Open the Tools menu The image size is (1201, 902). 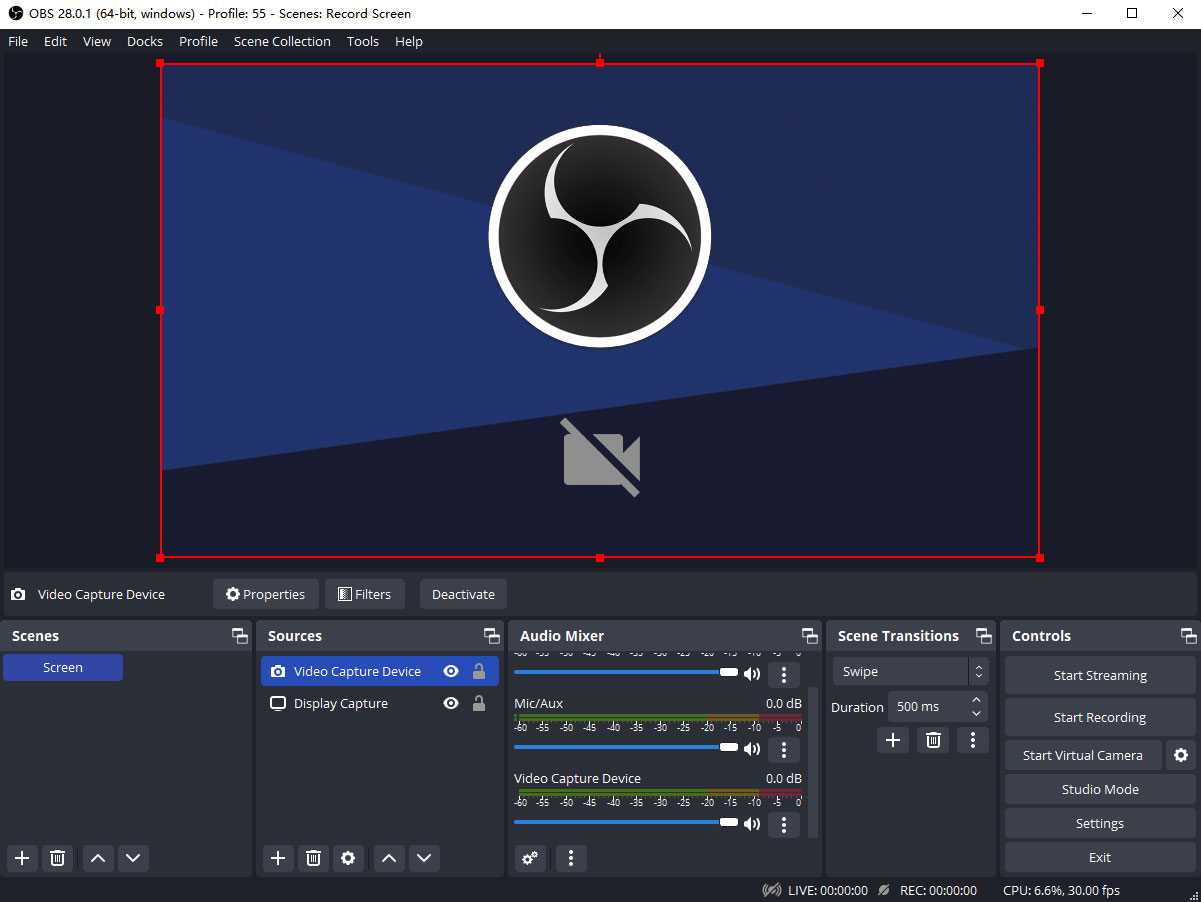[x=363, y=41]
